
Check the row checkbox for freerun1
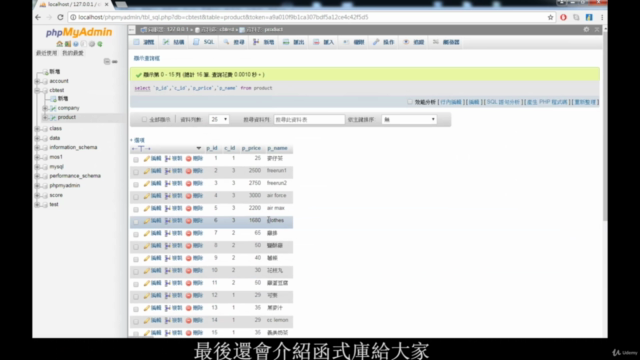pos(136,172)
